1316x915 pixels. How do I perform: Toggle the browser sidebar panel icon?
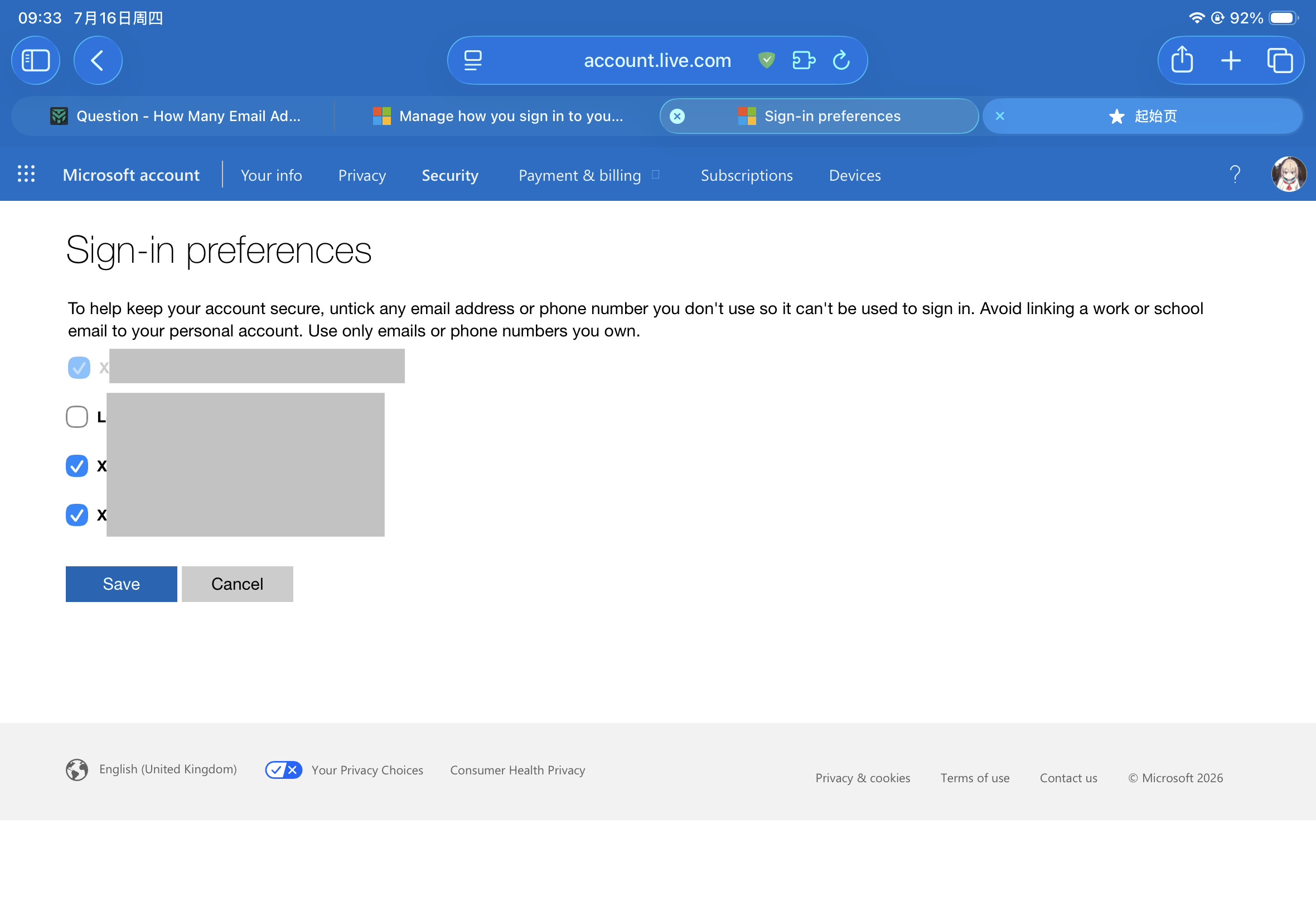[36, 60]
